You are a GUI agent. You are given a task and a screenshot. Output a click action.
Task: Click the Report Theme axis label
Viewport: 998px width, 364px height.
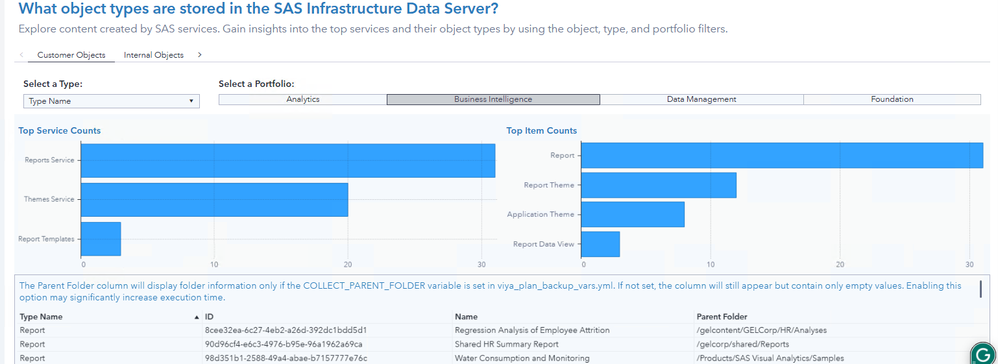point(549,185)
